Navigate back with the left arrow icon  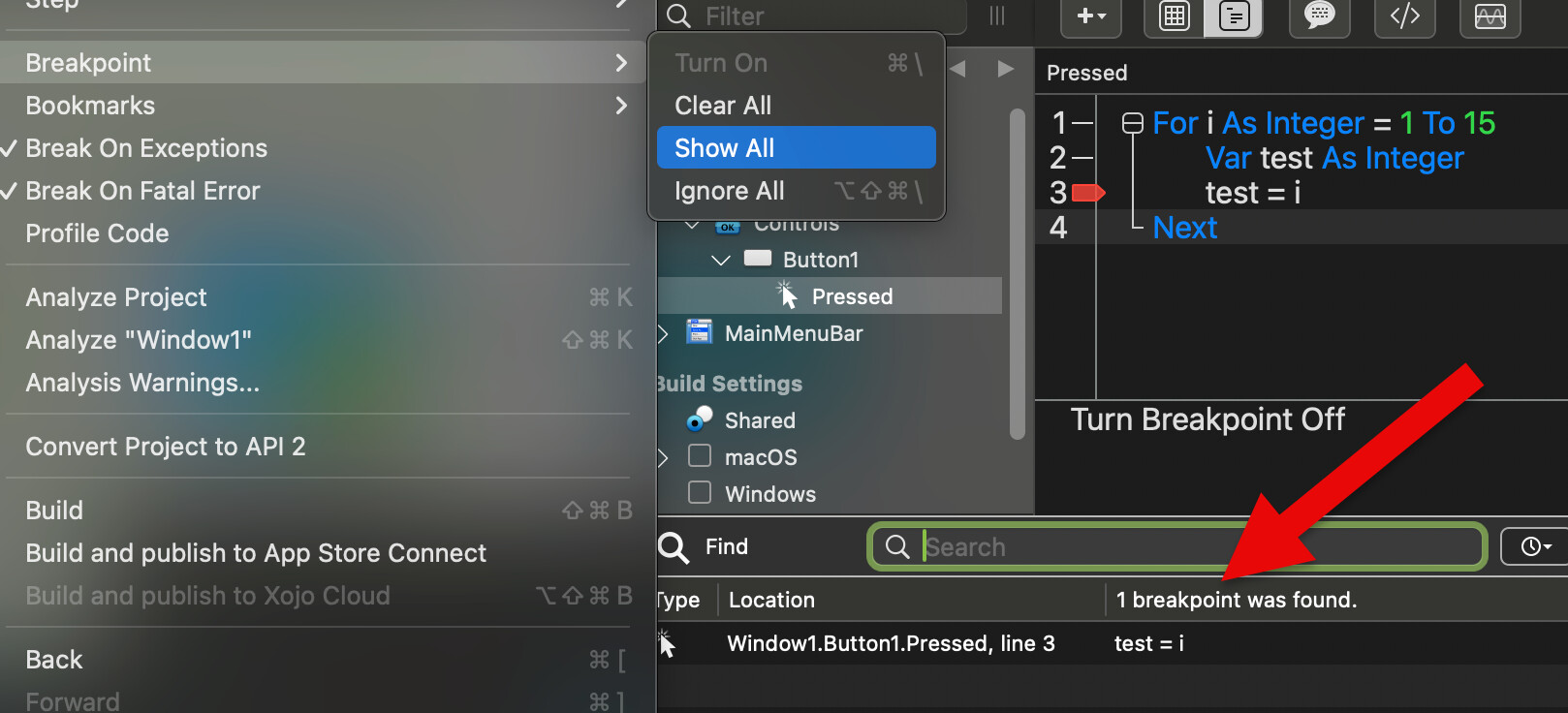[x=958, y=69]
